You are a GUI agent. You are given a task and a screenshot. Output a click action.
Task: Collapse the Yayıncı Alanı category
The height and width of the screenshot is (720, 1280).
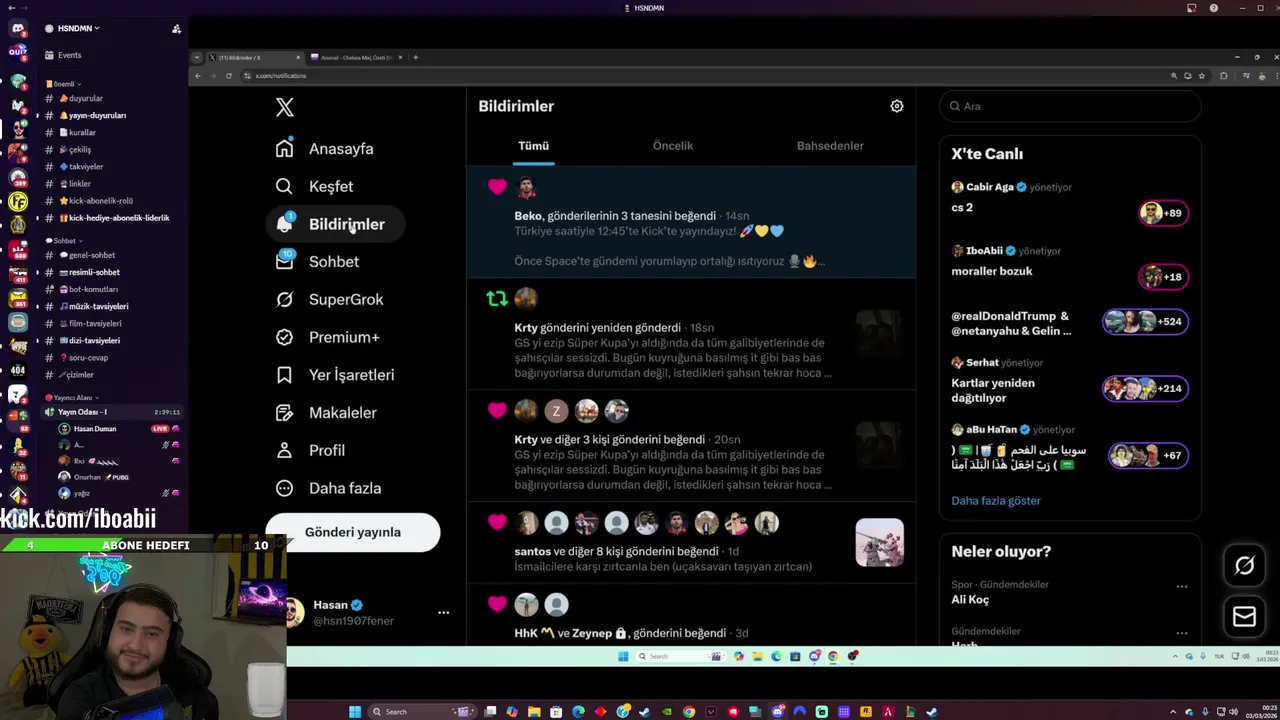point(72,398)
